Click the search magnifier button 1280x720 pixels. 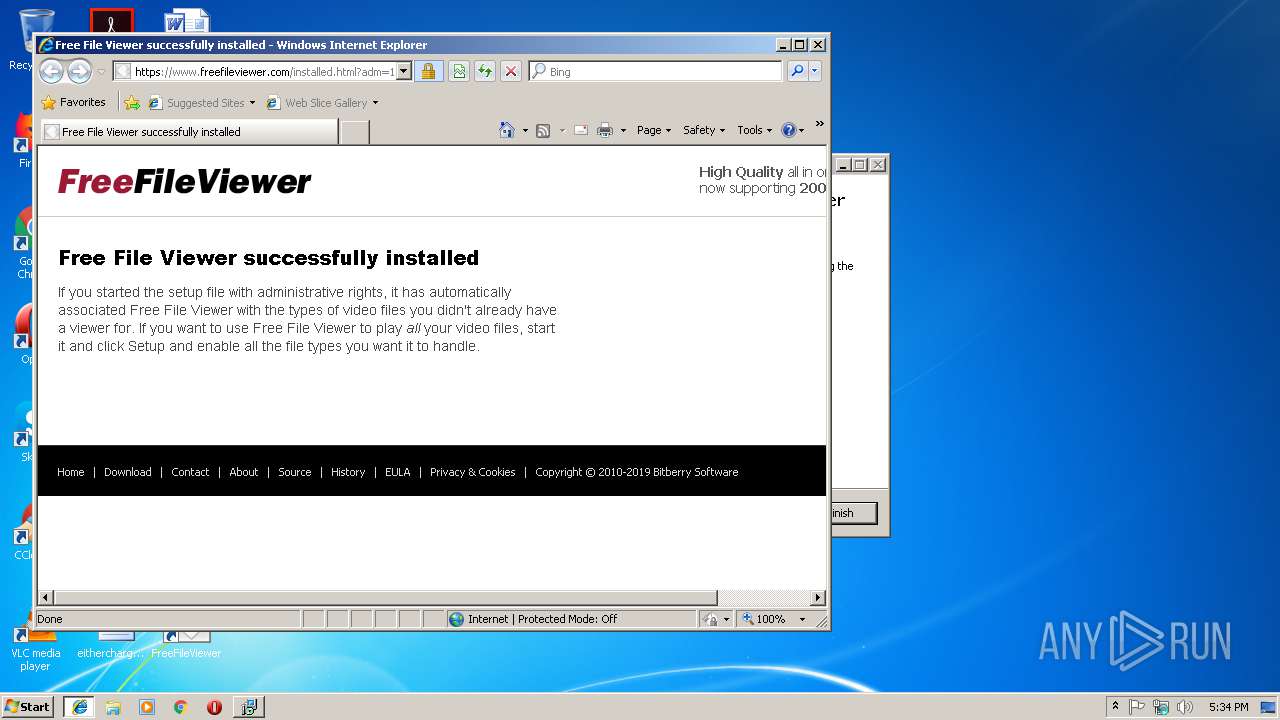tap(797, 71)
